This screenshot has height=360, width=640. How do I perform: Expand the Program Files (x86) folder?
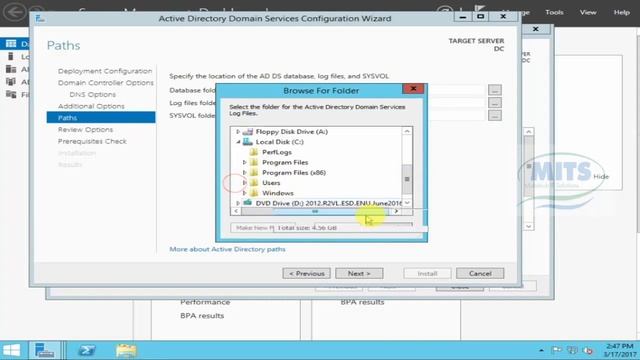(244, 173)
